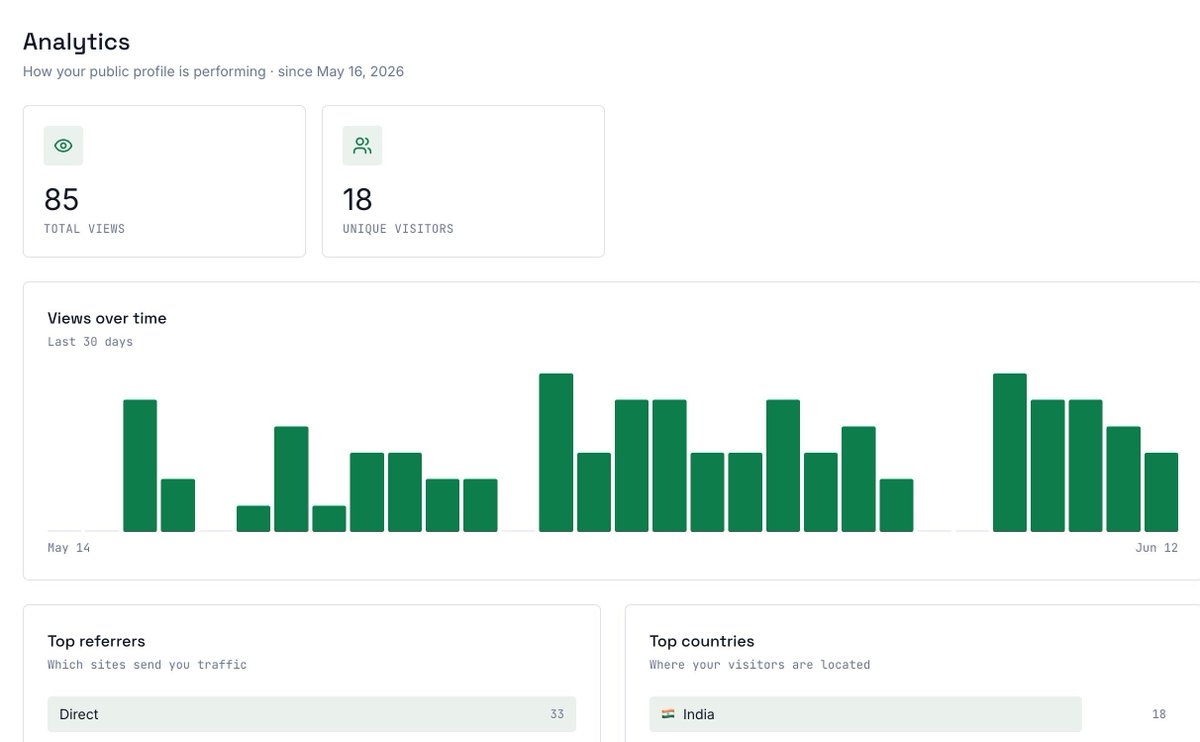
Task: Click the 18 count beside India
Action: coord(1159,714)
